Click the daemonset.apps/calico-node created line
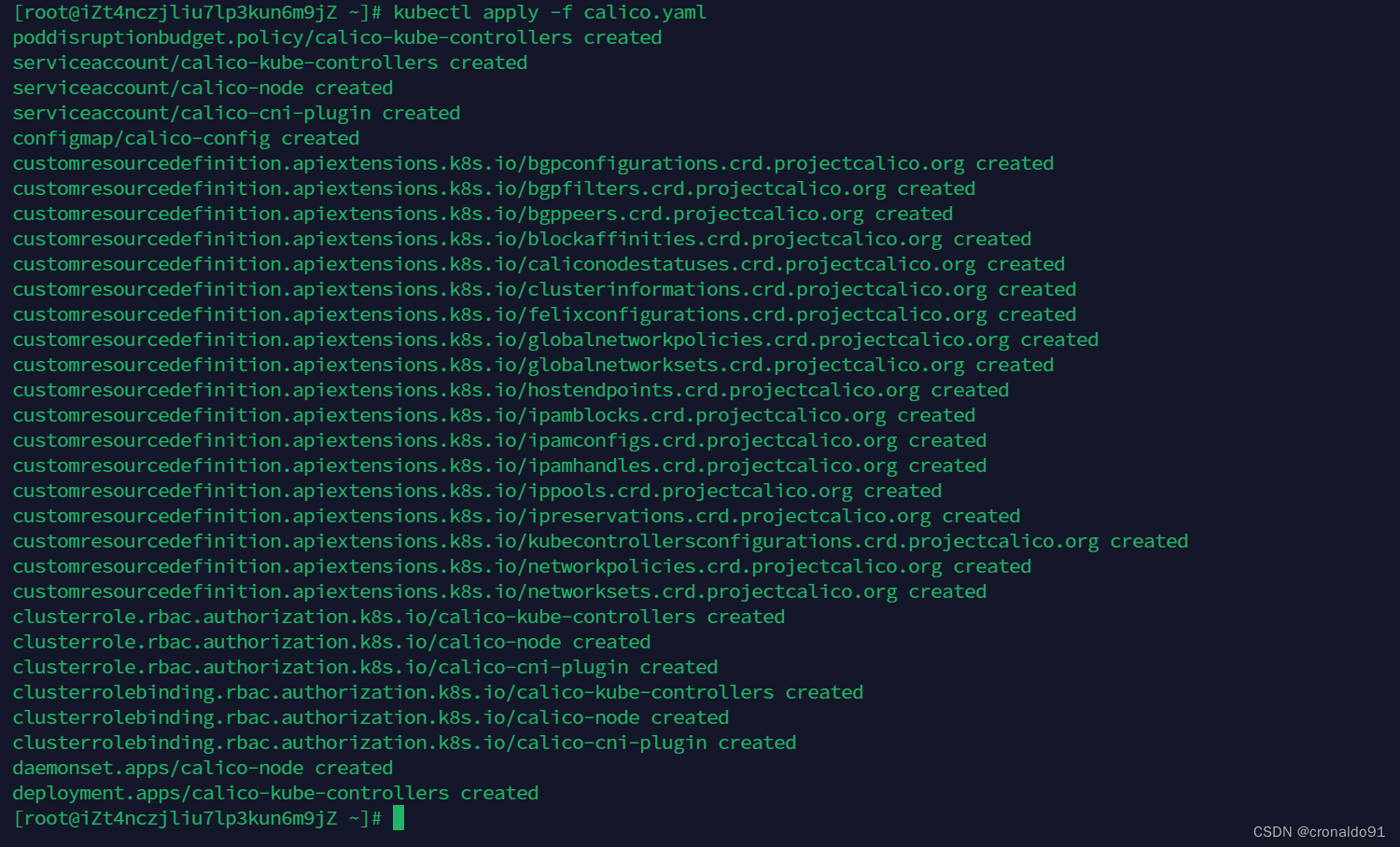The image size is (1400, 847). pyautogui.click(x=203, y=768)
